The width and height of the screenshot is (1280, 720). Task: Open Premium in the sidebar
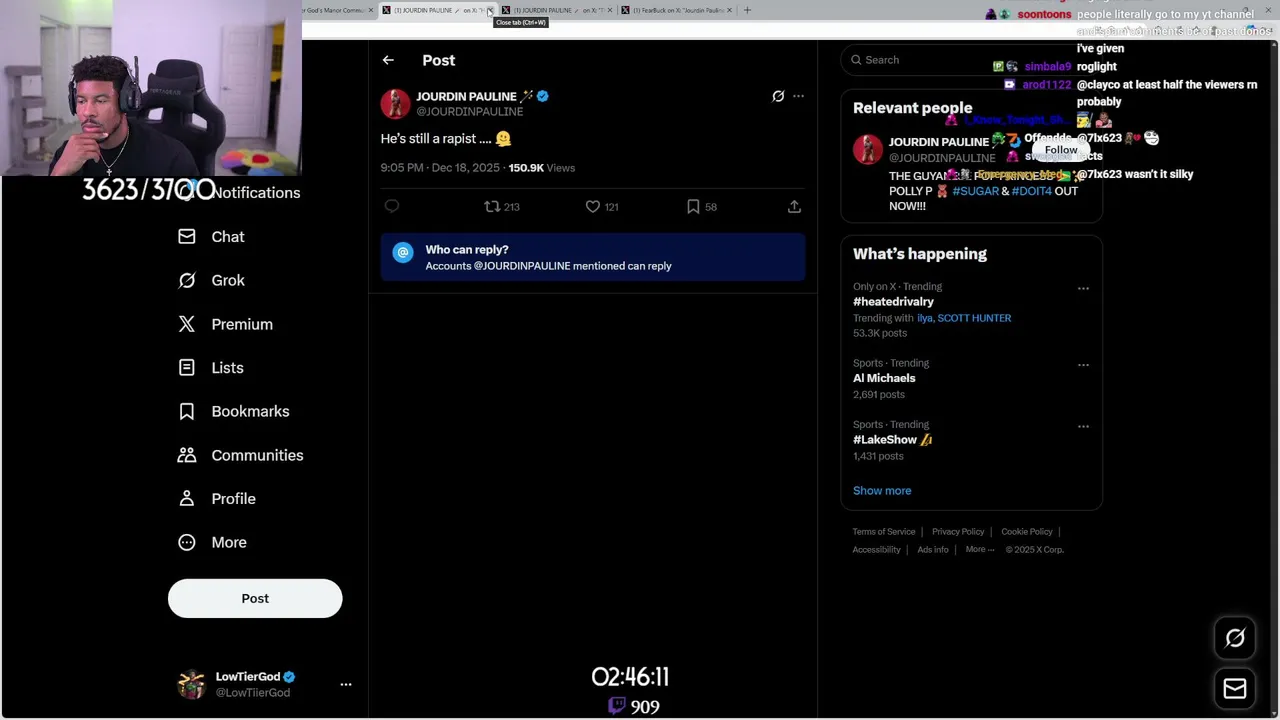[x=225, y=324]
